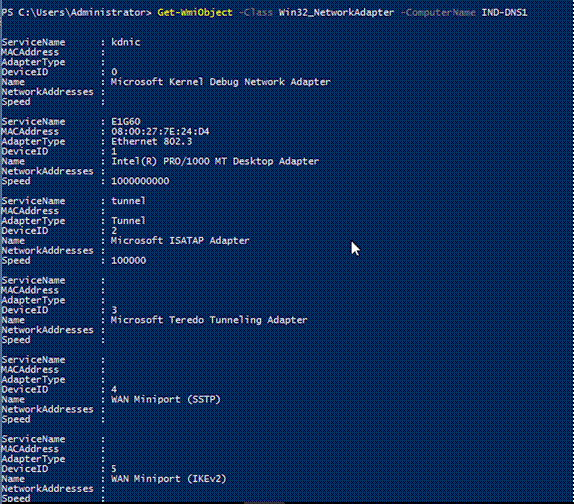Screen dimensions: 574x504
Task: Click the Tunnel adapter type value
Action: click(x=128, y=221)
